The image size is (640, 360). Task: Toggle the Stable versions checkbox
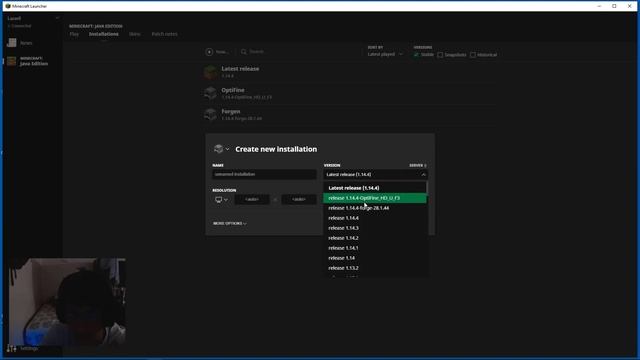pos(416,55)
